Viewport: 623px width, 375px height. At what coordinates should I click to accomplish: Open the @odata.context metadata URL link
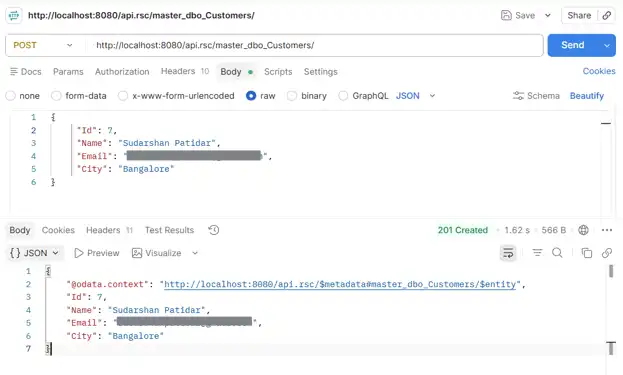(340, 284)
